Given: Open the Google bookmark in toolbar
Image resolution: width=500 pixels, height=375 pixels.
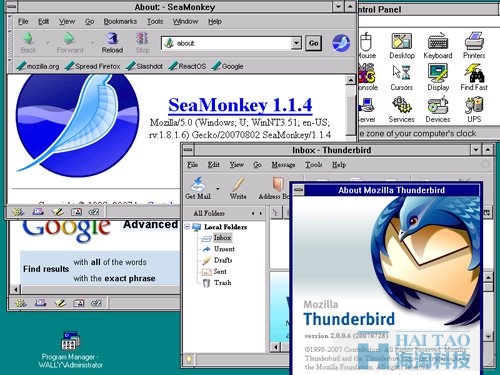Looking at the screenshot, I should click(x=228, y=66).
